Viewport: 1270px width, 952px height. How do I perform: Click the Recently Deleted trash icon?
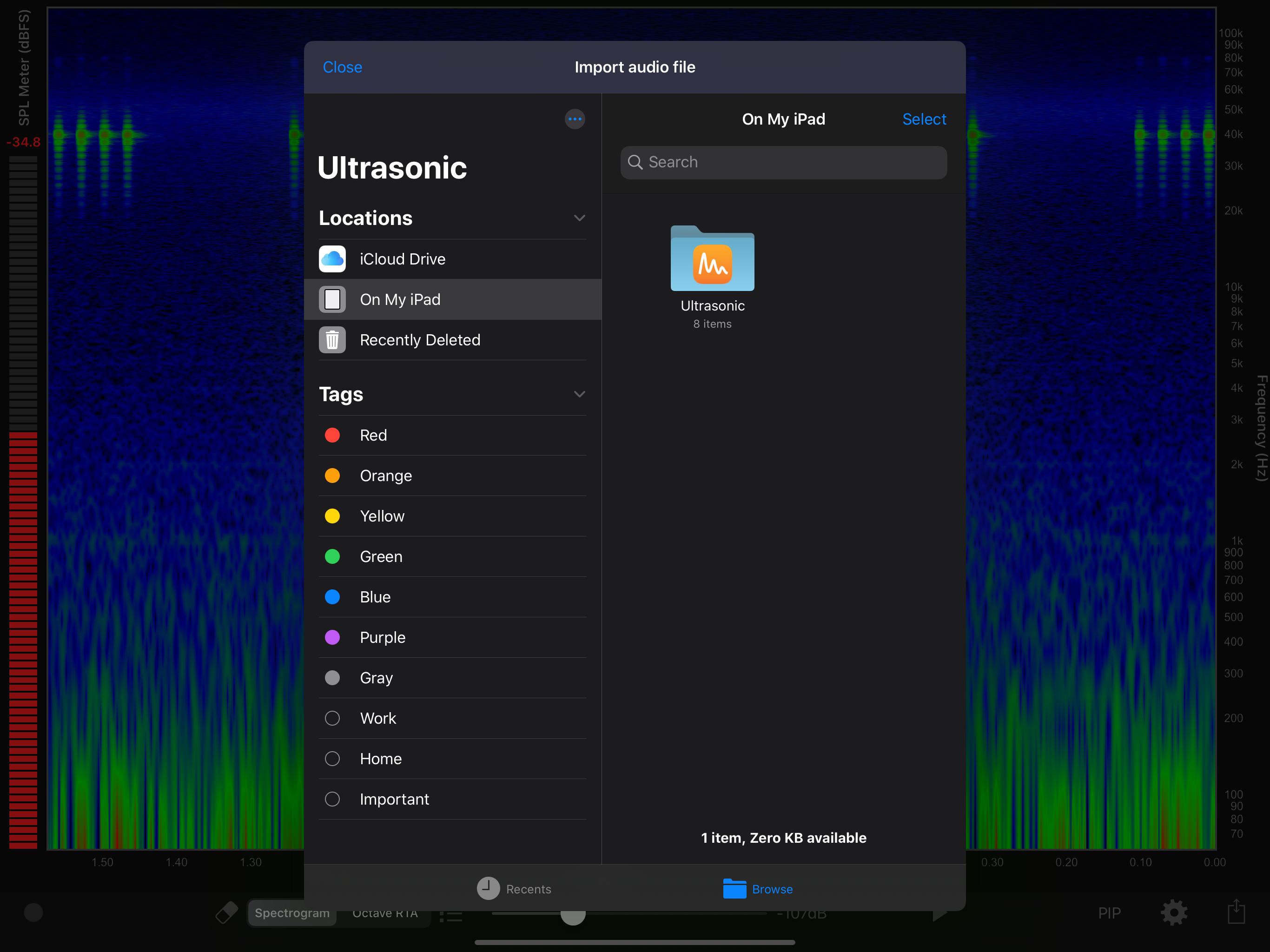point(332,340)
